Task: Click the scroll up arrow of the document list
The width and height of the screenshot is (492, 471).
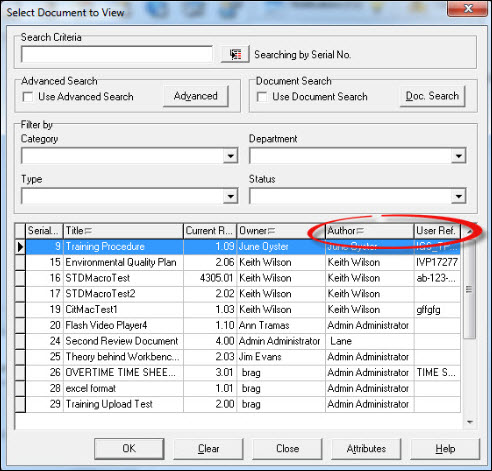Action: 469,231
